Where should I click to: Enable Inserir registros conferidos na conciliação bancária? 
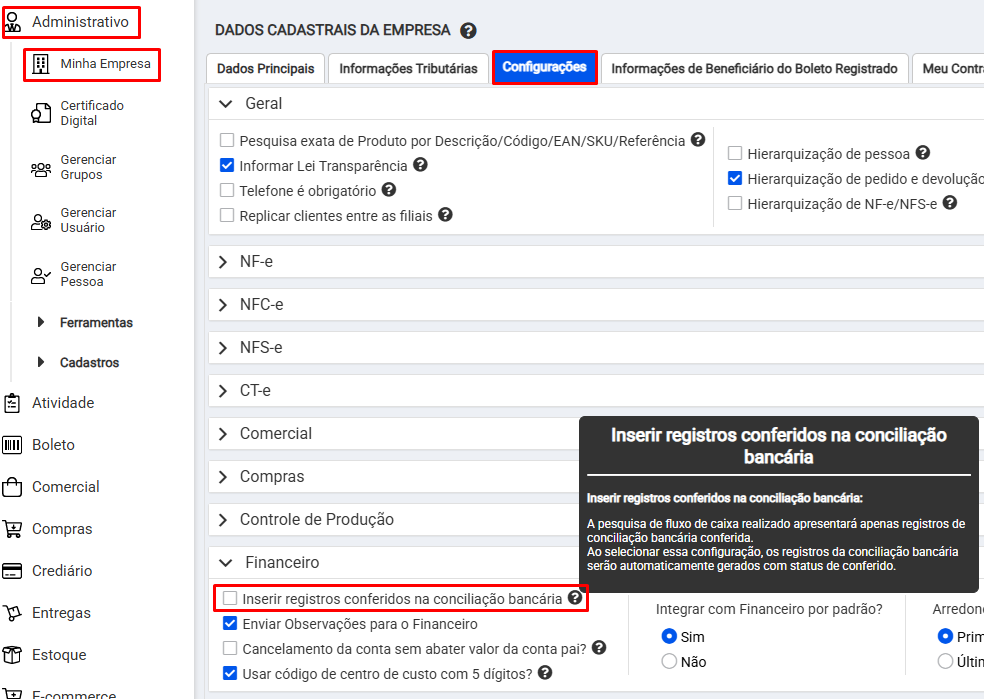[230, 599]
